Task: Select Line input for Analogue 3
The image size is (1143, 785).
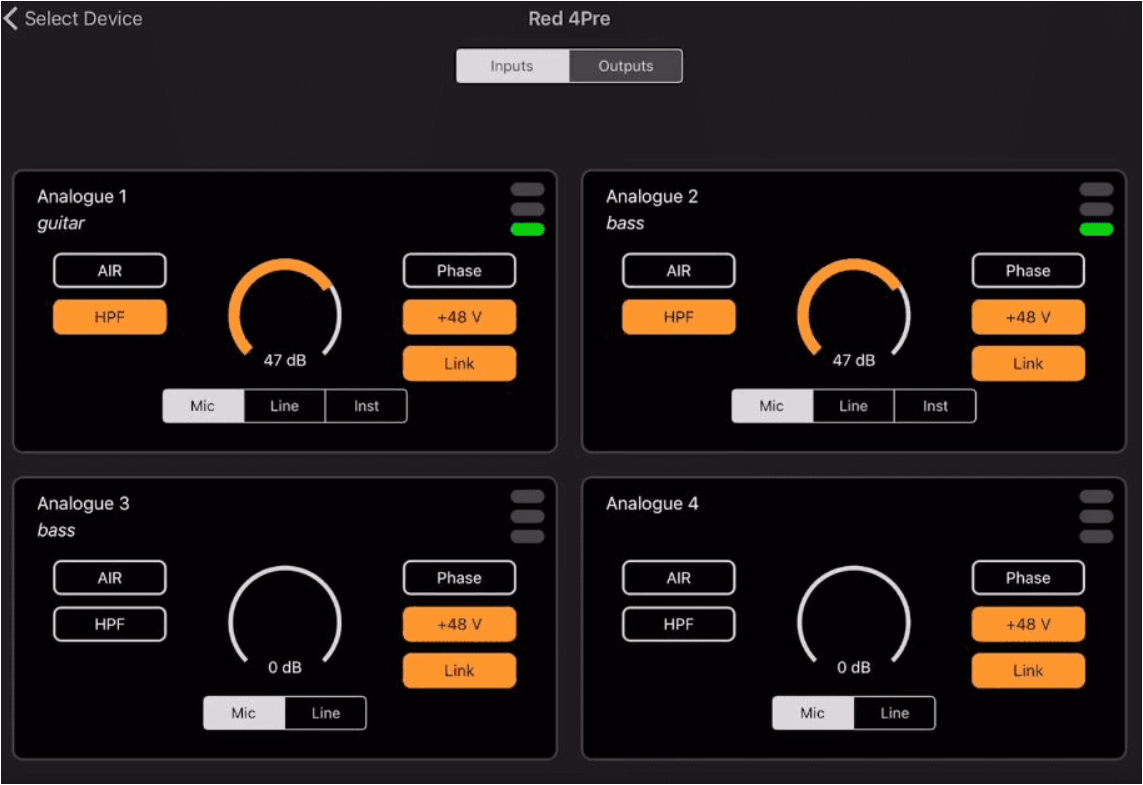Action: point(326,713)
